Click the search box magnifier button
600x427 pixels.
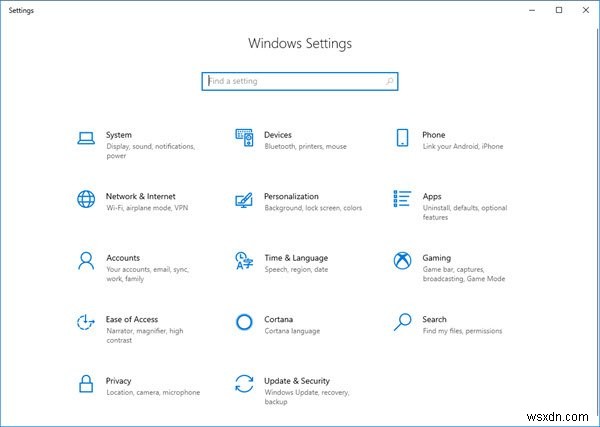tap(389, 81)
